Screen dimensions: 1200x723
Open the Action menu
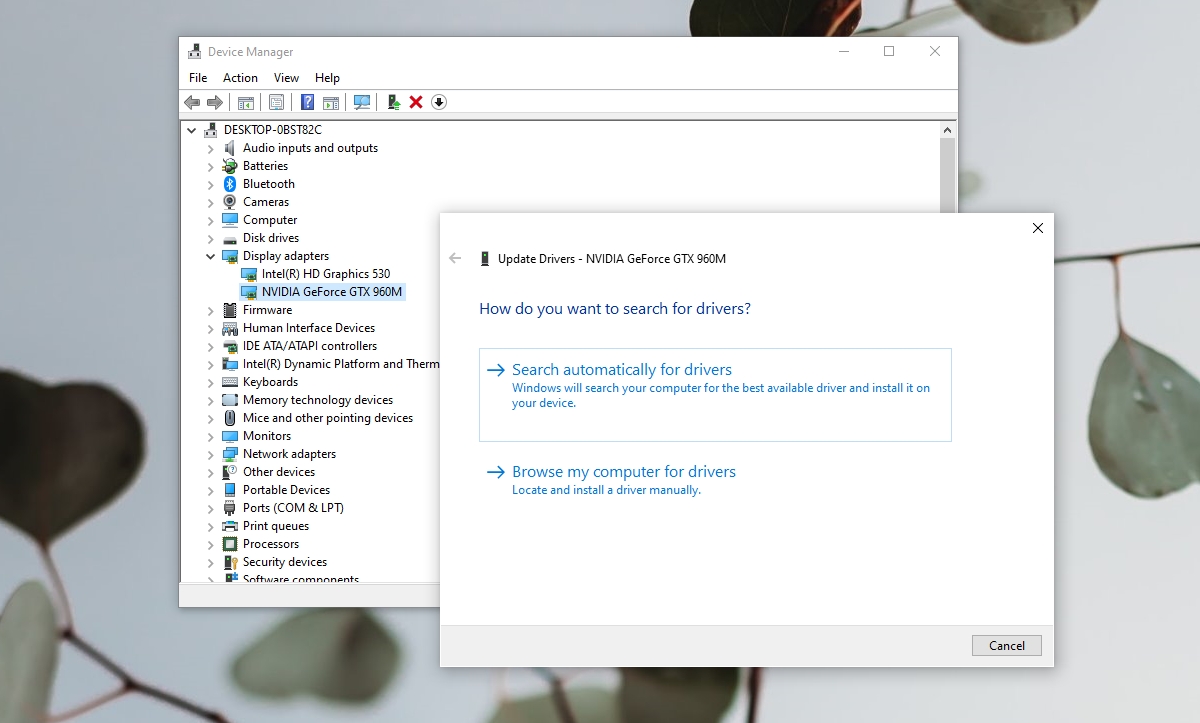[x=240, y=77]
